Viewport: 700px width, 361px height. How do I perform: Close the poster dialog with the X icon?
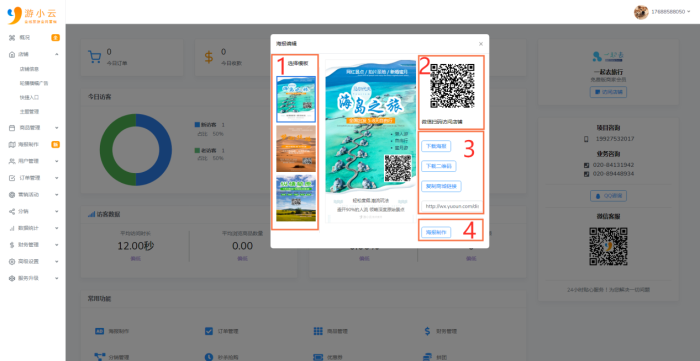(481, 44)
